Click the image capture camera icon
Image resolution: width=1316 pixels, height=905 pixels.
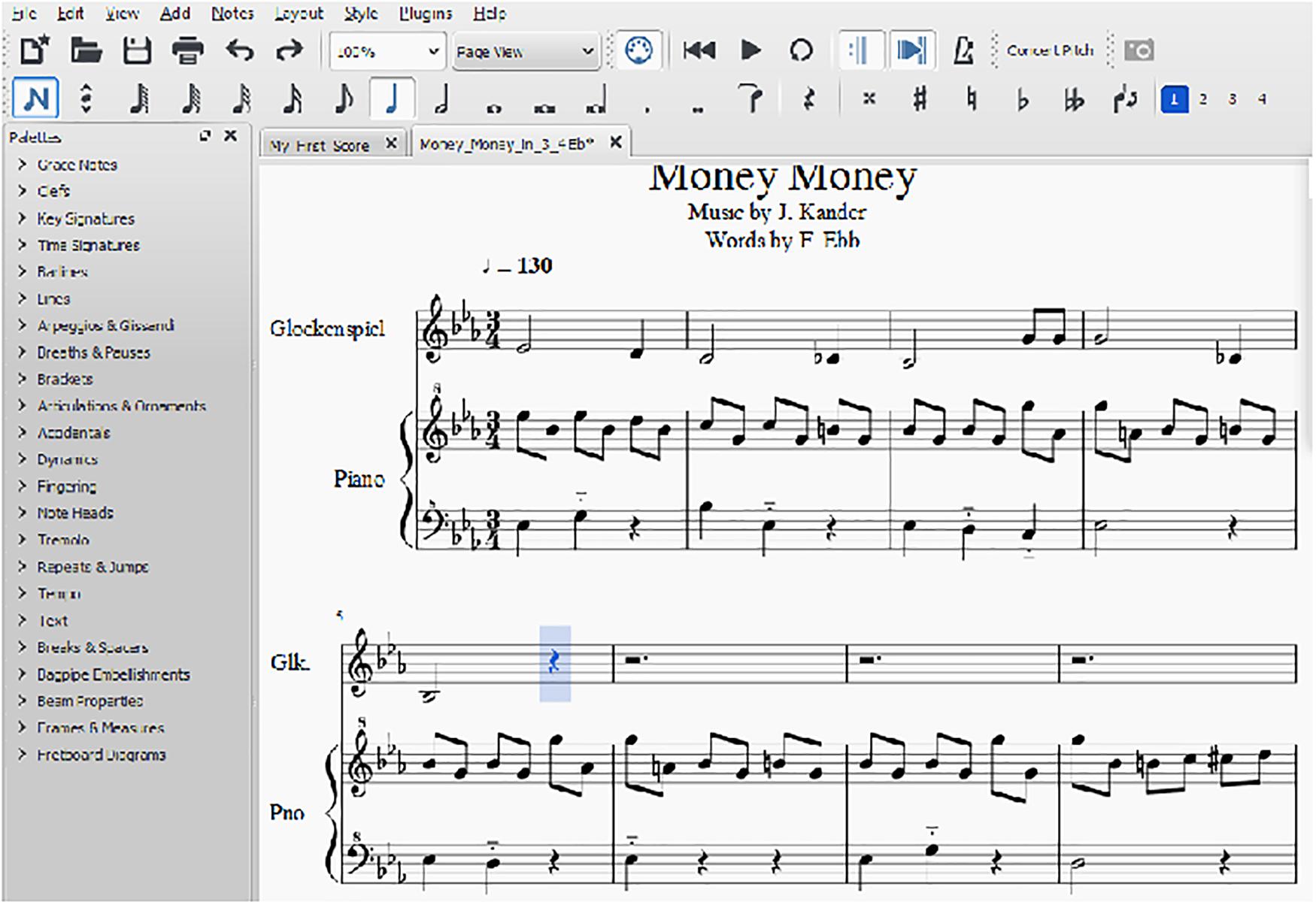point(1139,50)
